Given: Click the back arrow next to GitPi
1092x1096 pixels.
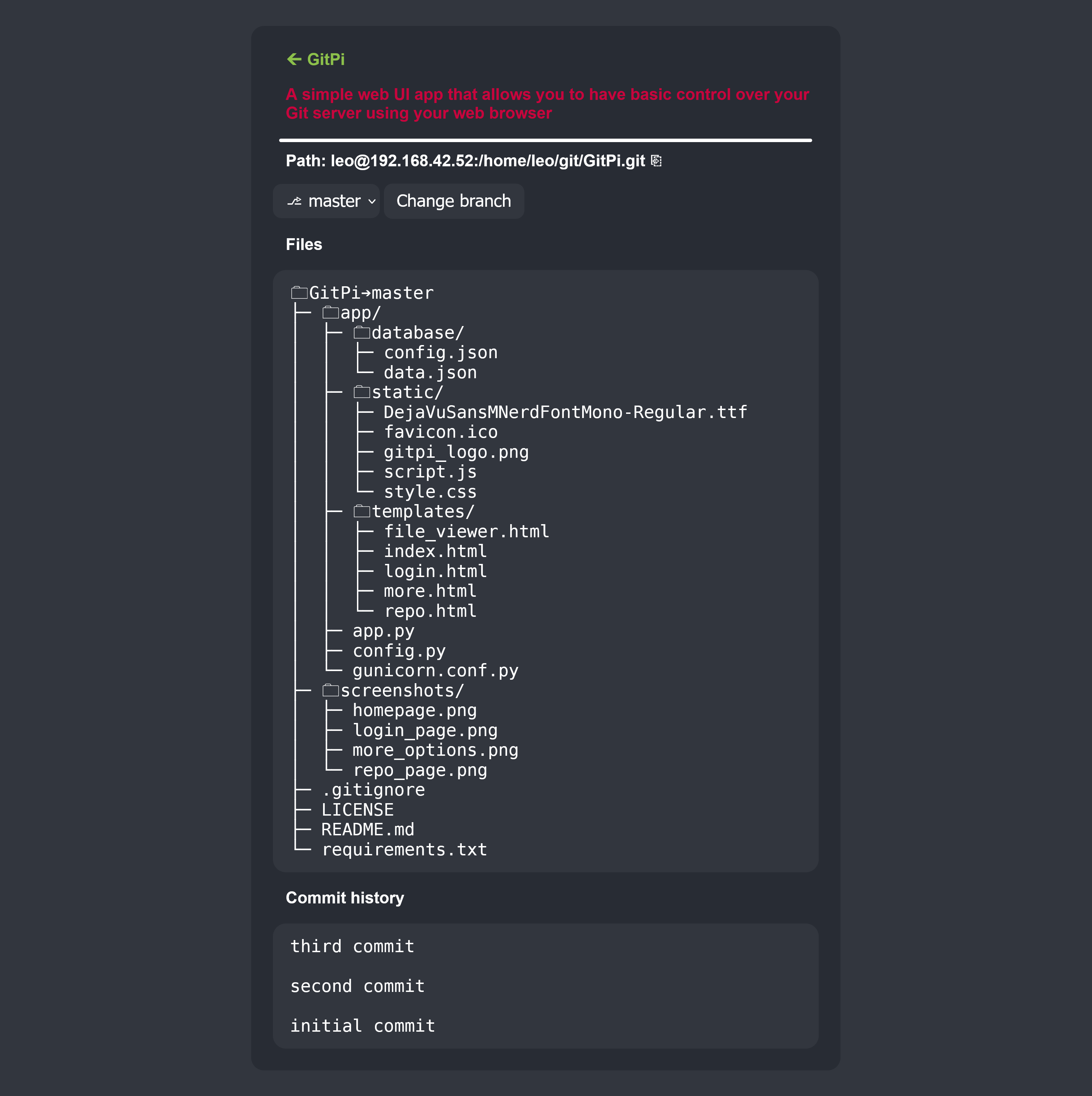Looking at the screenshot, I should pos(294,59).
